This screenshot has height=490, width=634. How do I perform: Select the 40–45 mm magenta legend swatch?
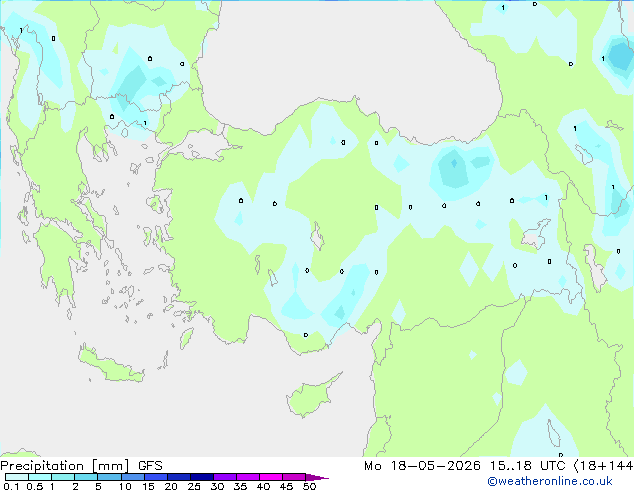point(271,477)
